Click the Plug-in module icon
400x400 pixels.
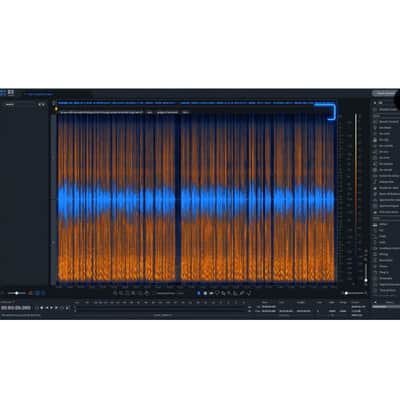tap(375, 272)
